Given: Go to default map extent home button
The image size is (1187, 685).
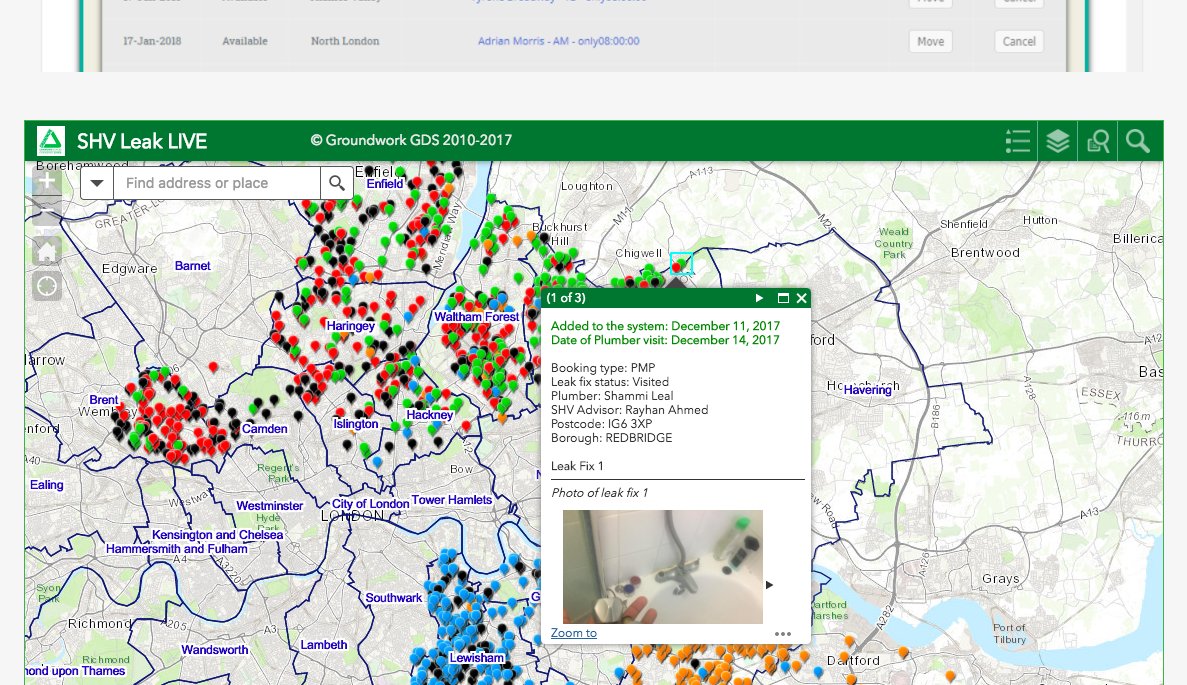Looking at the screenshot, I should 47,251.
